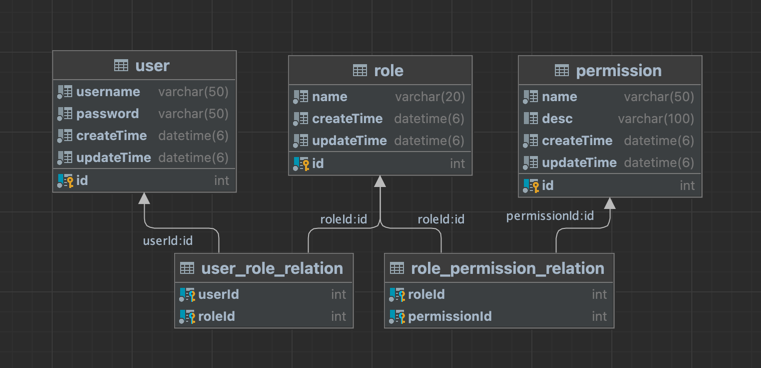Viewport: 761px width, 368px height.
Task: Click the key icon beside roleId in role_permission_relation
Action: pyautogui.click(x=397, y=295)
